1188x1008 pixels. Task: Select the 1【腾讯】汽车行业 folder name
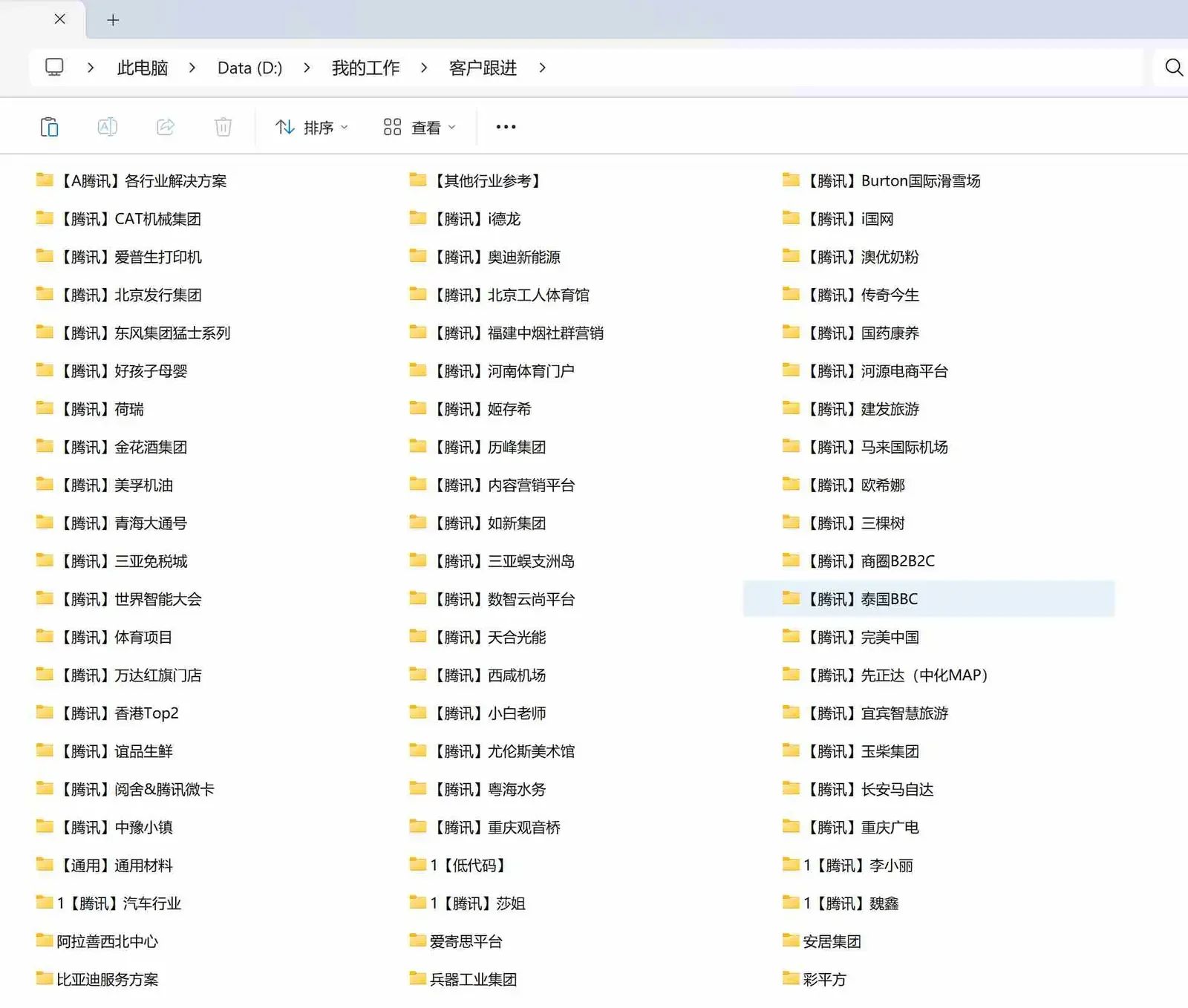coord(119,903)
